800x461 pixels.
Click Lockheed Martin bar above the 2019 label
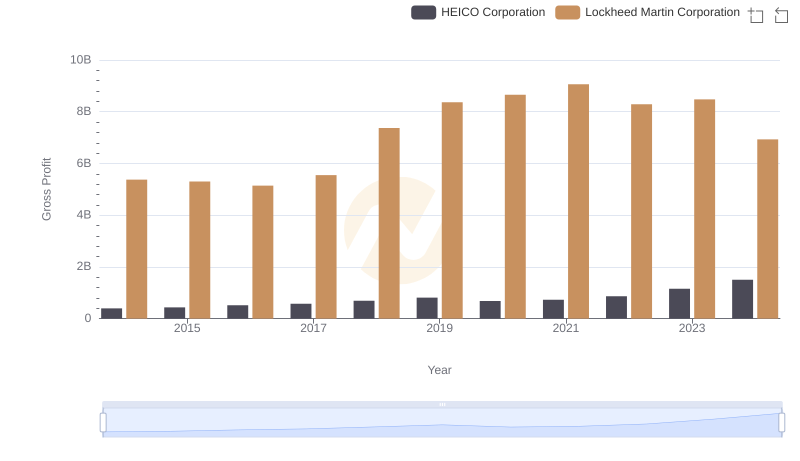click(x=452, y=210)
